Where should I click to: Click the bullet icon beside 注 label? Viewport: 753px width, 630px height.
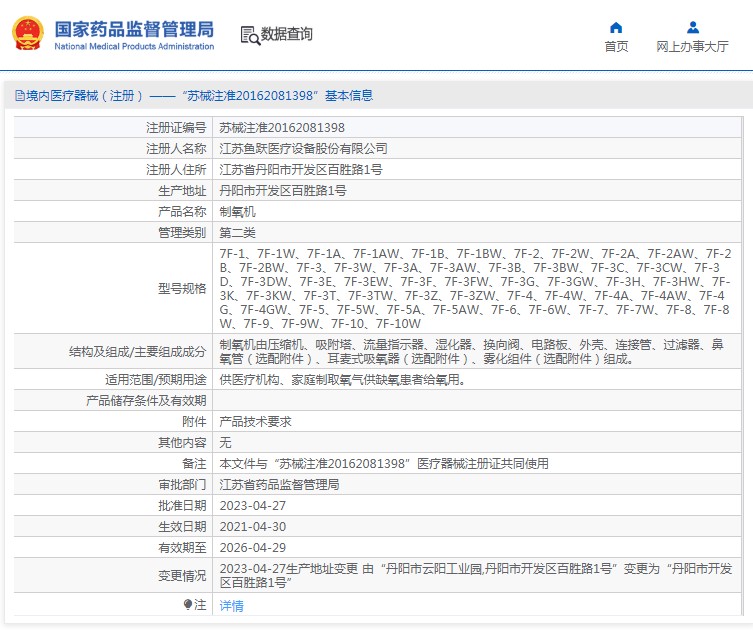(x=187, y=604)
